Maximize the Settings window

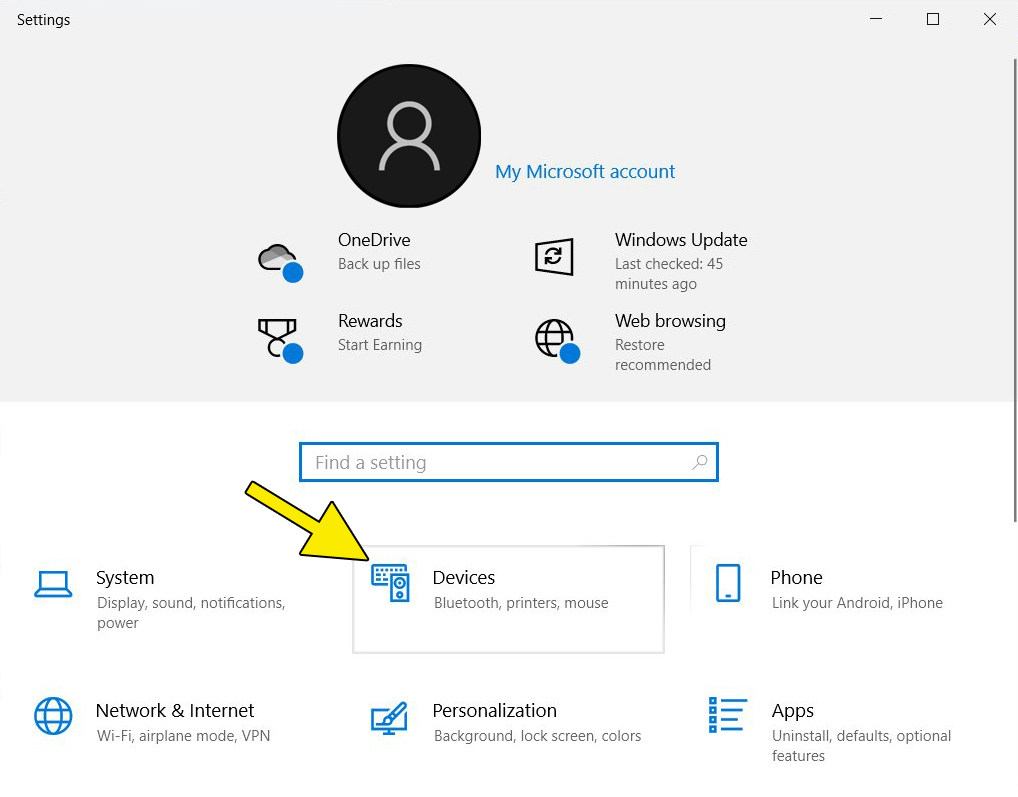coord(932,19)
